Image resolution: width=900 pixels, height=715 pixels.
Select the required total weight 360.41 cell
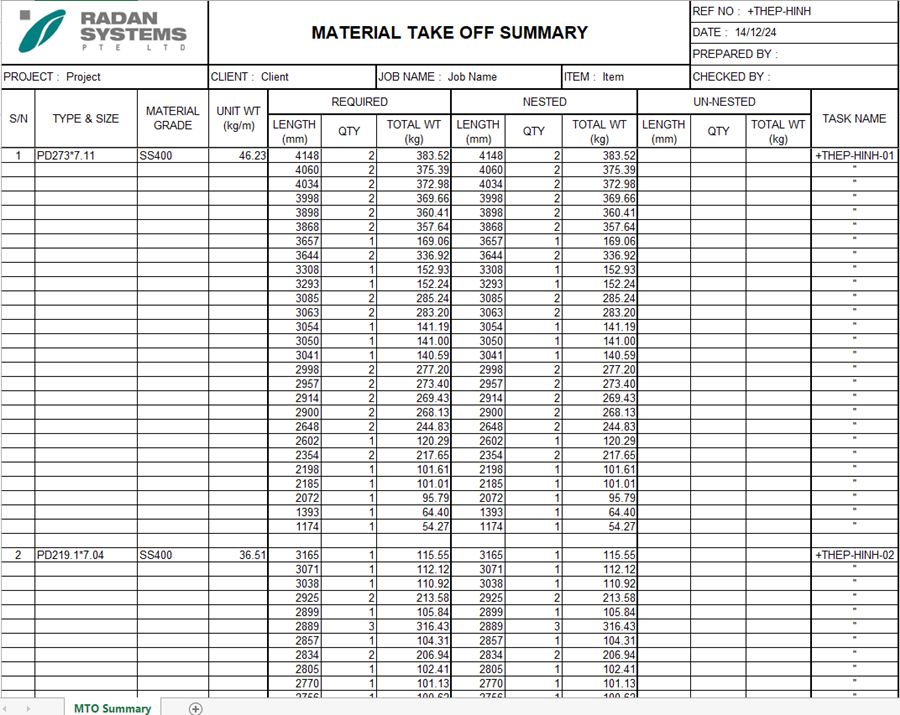(x=414, y=212)
